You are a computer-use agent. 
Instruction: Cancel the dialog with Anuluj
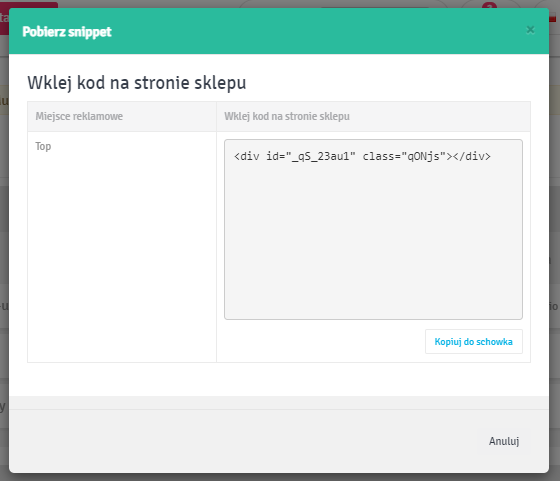tap(504, 441)
